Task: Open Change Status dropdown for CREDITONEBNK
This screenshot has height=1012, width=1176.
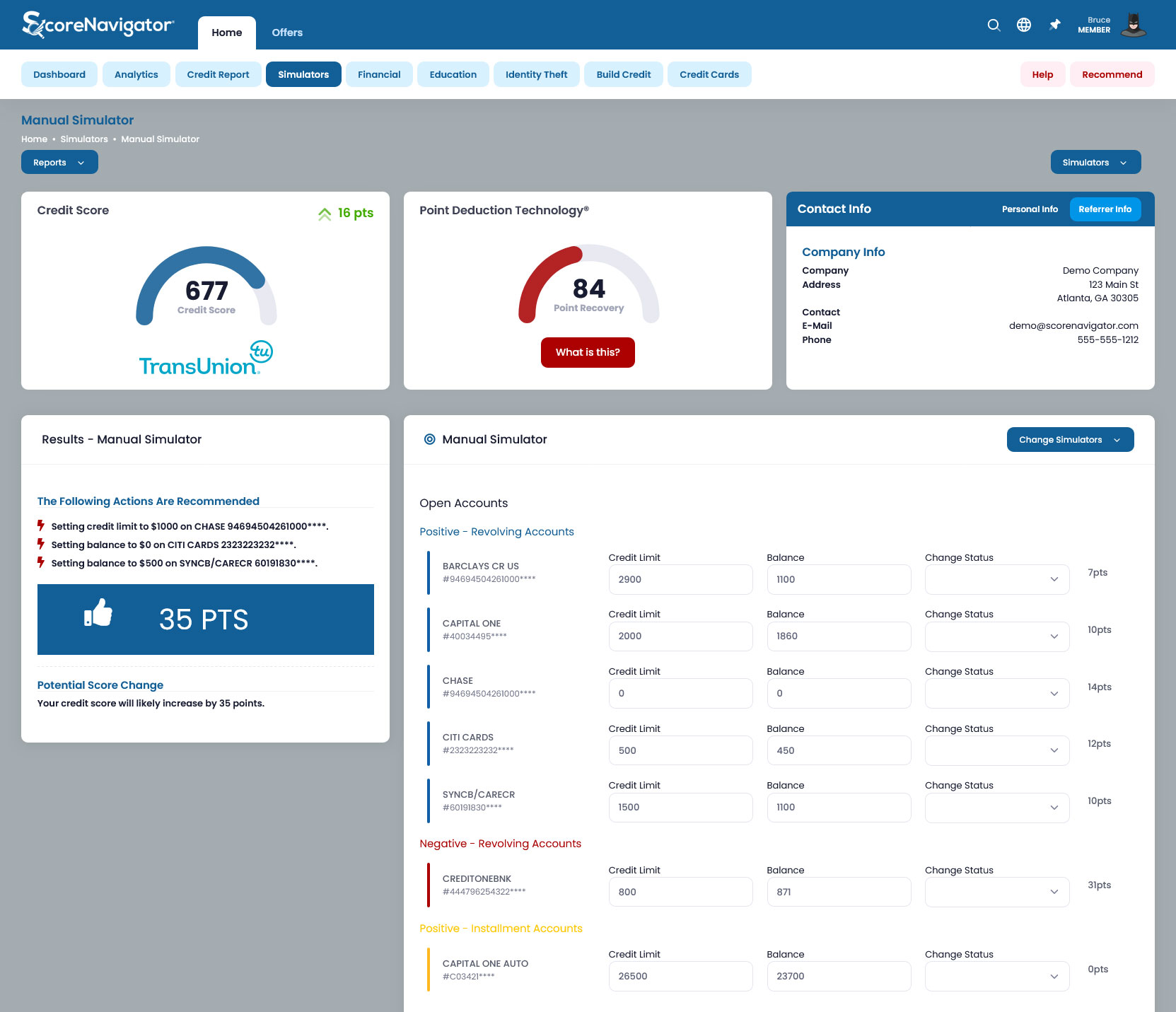Action: [997, 892]
